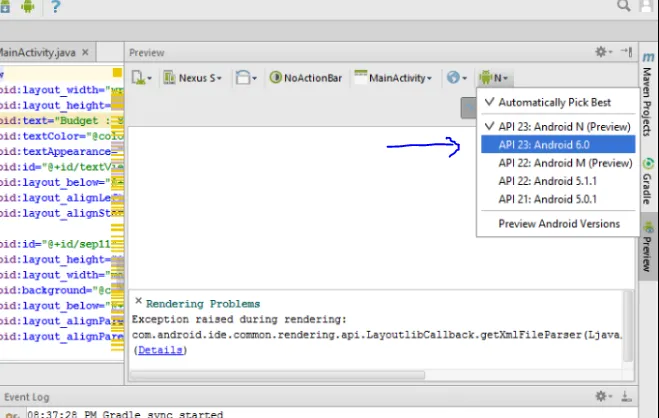Open the Event Log gear settings
This screenshot has width=659, height=418.
tap(604, 396)
